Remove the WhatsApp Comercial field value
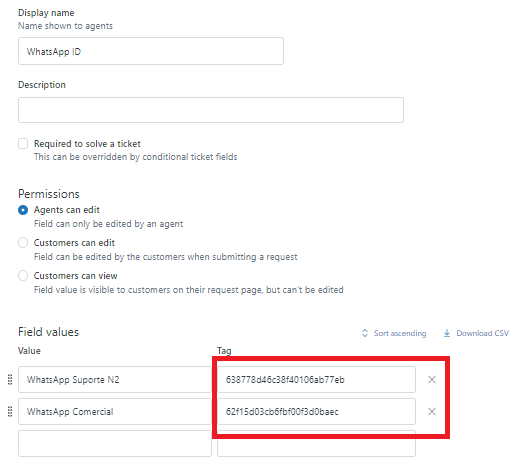522x474 pixels. pyautogui.click(x=432, y=411)
